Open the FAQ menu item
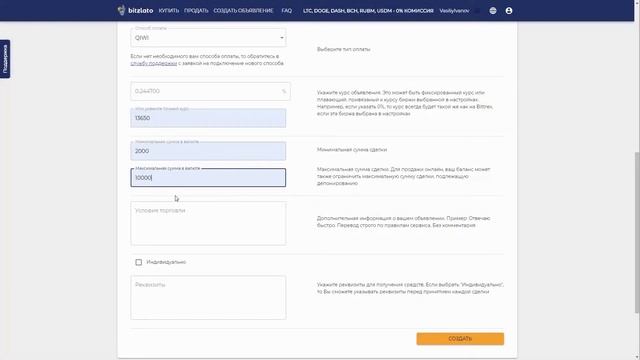Image resolution: width=640 pixels, height=360 pixels. 287,11
